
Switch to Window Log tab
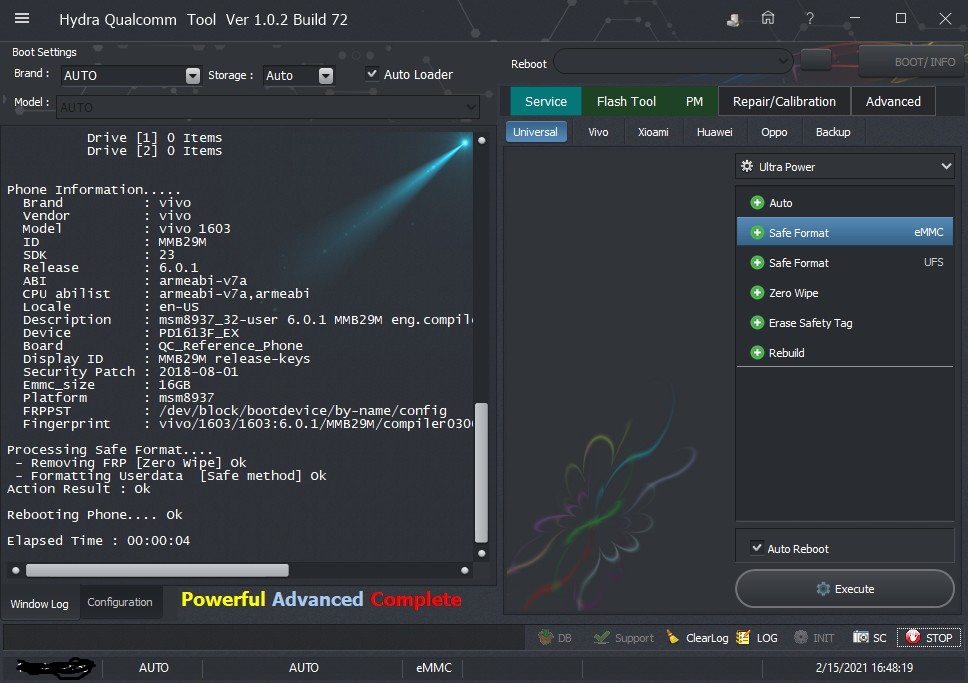pos(40,603)
